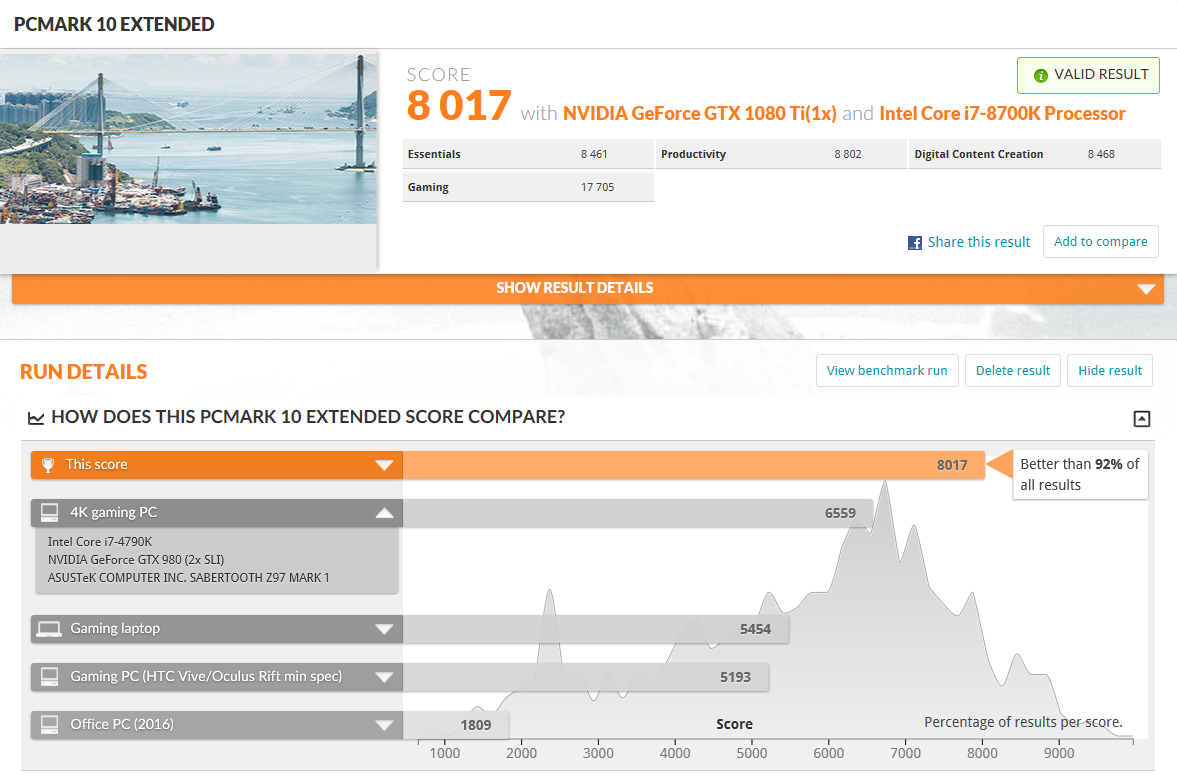Click the 5454 Gaming laptop bar
Viewport: 1177px width, 782px height.
pos(596,629)
